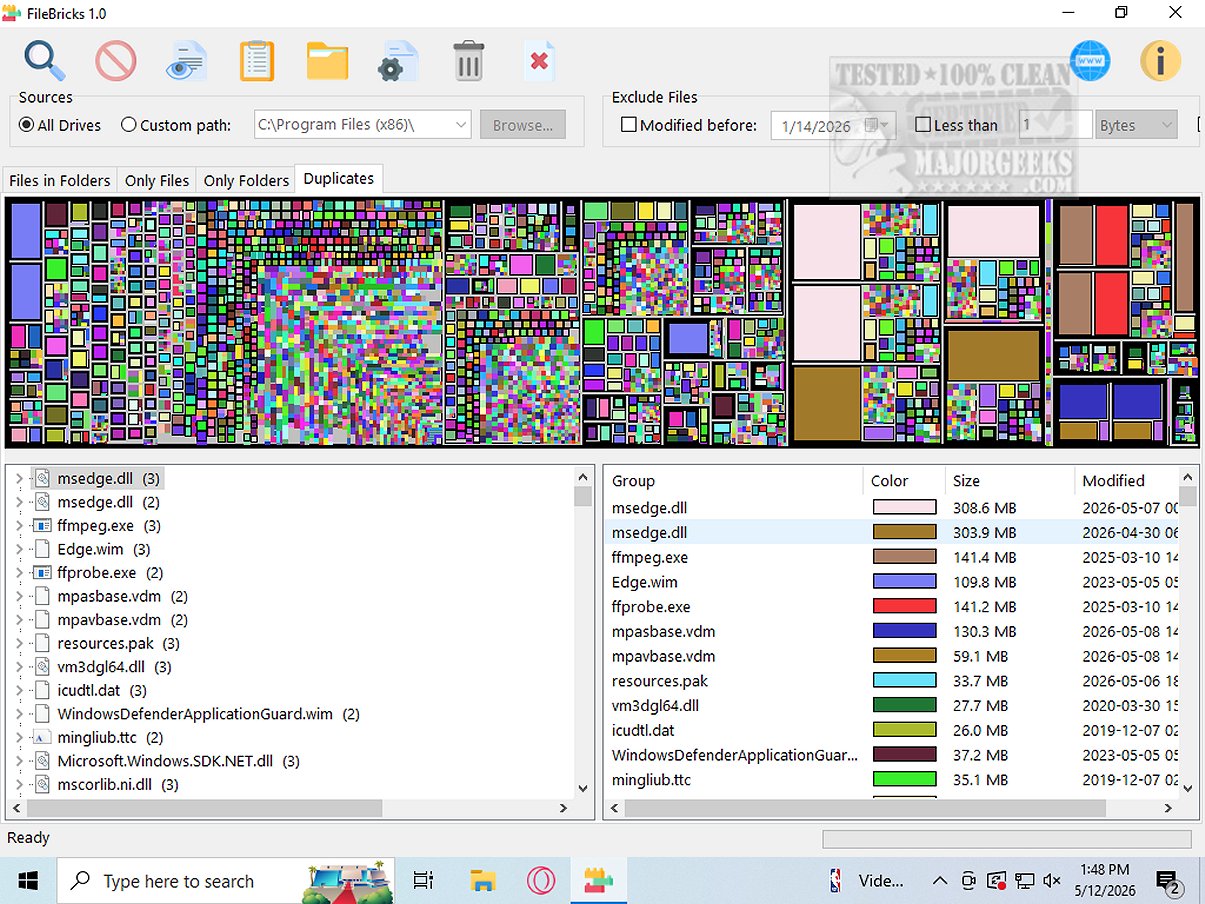Screen dimensions: 1205x904
Task: Start scan with the magnifier icon
Action: point(45,61)
